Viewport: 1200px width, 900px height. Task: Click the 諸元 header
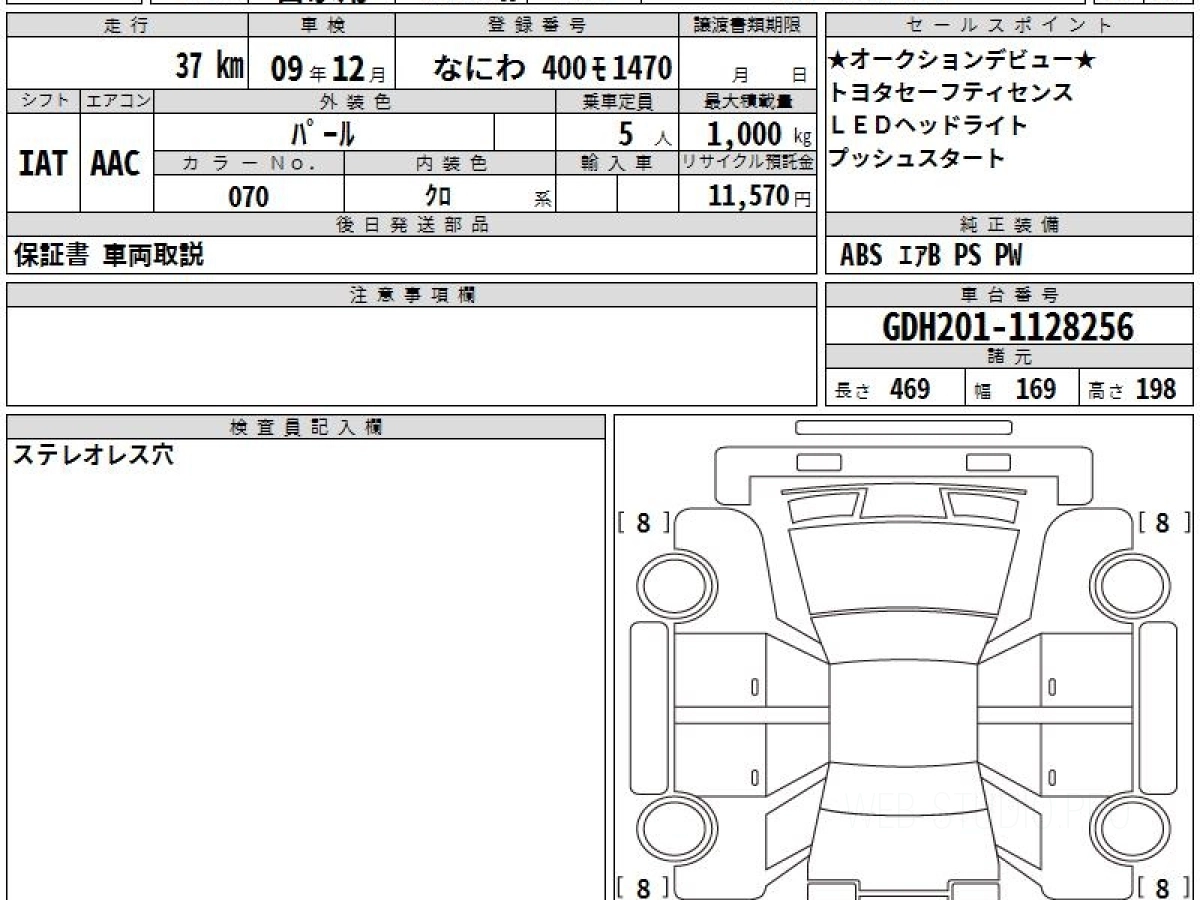tap(1009, 357)
